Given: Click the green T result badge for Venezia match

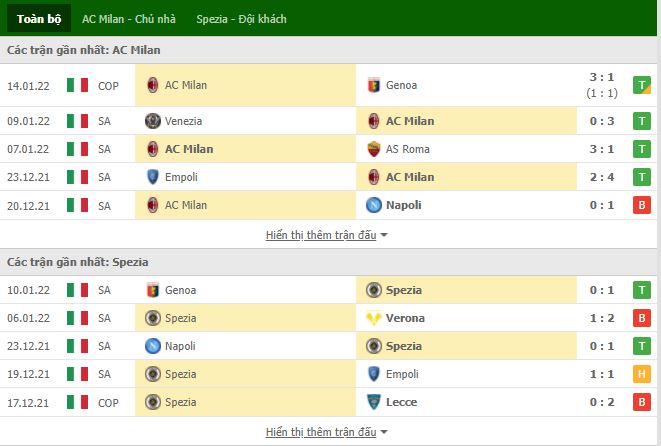Looking at the screenshot, I should [x=642, y=121].
